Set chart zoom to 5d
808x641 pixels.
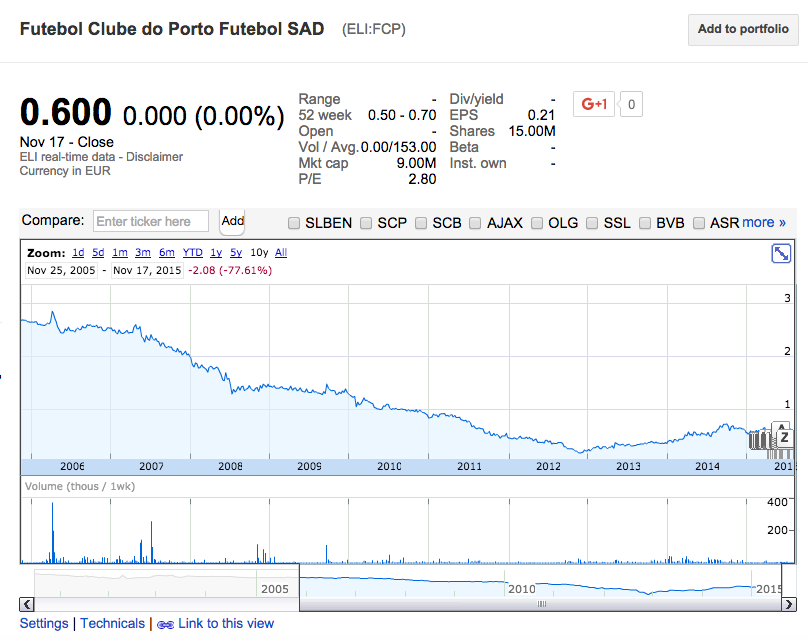click(x=98, y=252)
